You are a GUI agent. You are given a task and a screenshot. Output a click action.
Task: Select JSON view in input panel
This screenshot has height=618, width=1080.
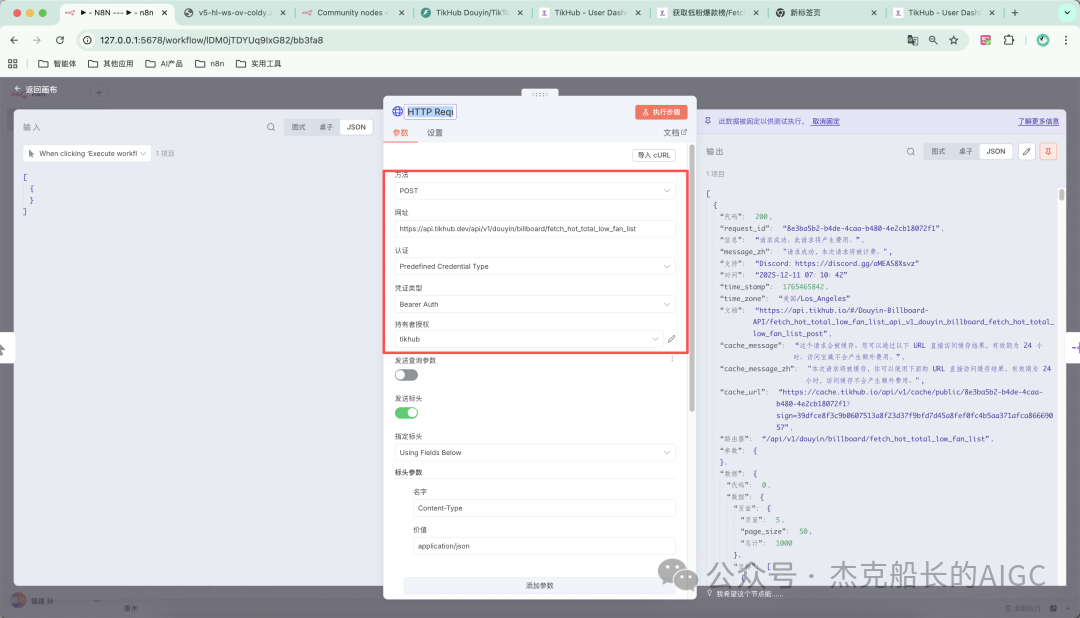[x=356, y=127]
